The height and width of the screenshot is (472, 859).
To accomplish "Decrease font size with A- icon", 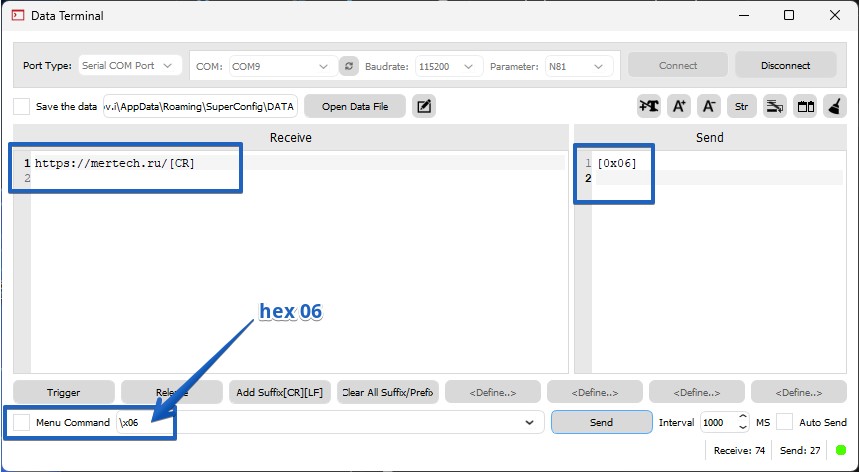I will coord(709,107).
